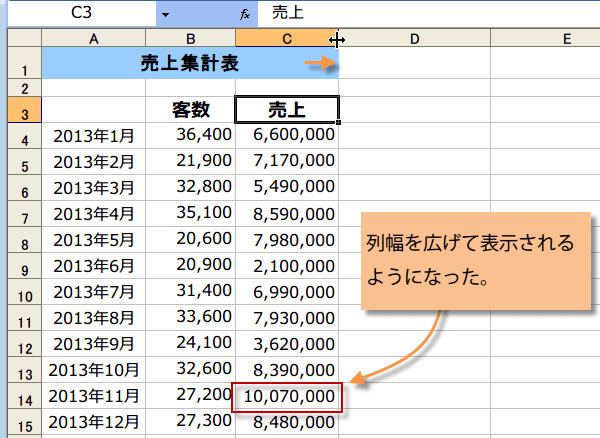Viewport: 600px width, 438px height.
Task: Select column C header
Action: [287, 38]
